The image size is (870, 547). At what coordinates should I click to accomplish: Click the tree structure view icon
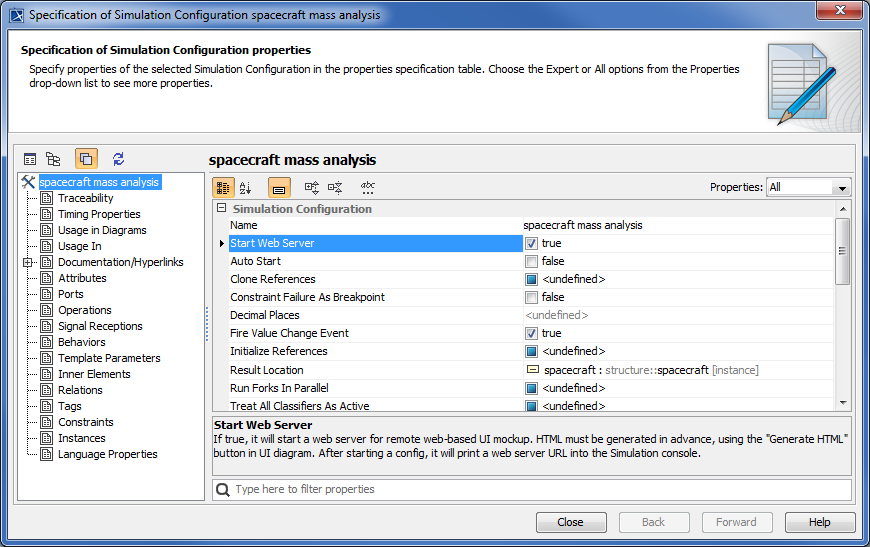click(53, 158)
